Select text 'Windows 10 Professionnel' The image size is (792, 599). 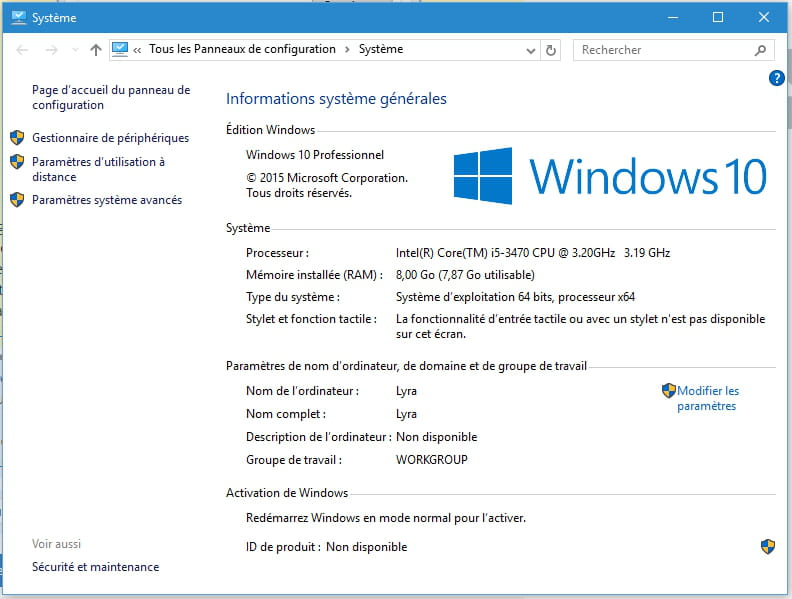(x=315, y=155)
